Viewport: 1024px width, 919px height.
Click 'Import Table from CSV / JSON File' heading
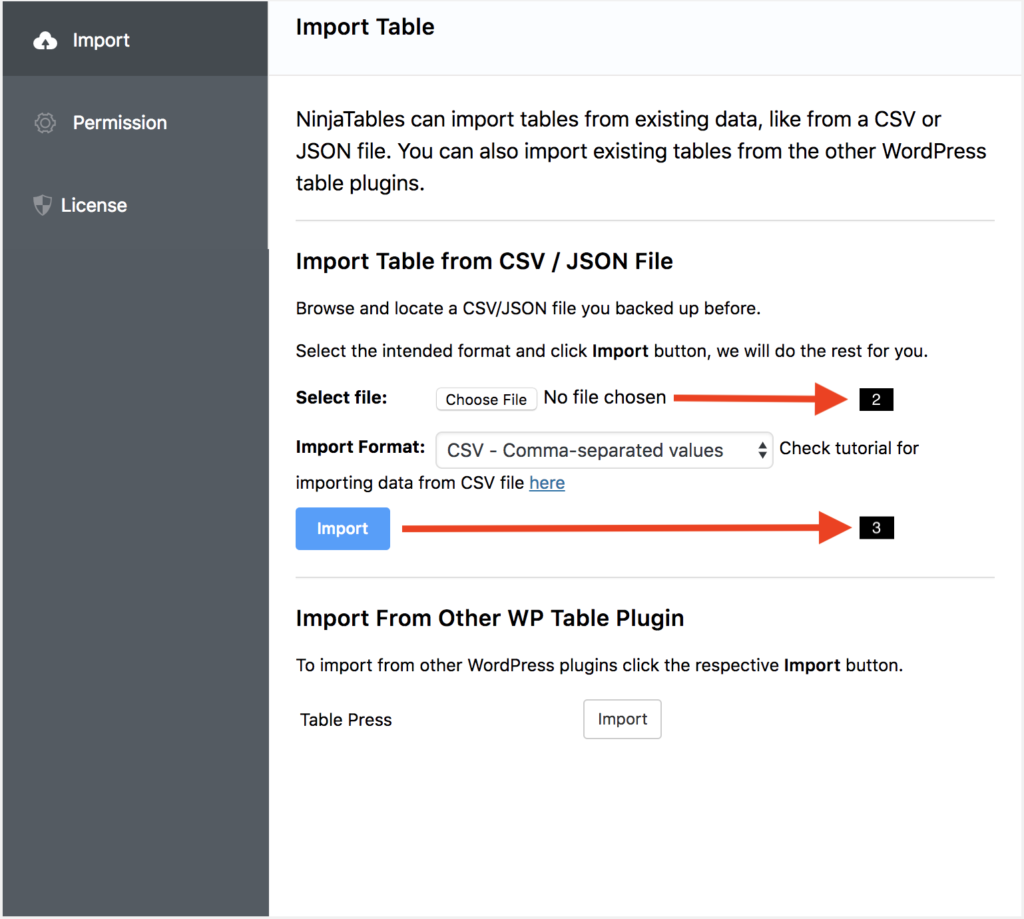pos(484,261)
